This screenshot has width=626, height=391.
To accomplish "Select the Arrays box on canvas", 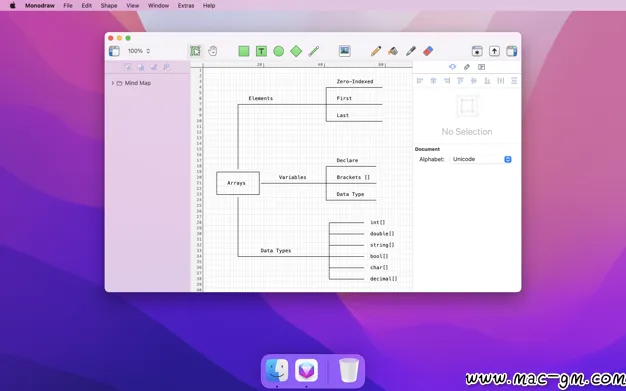I will click(238, 183).
